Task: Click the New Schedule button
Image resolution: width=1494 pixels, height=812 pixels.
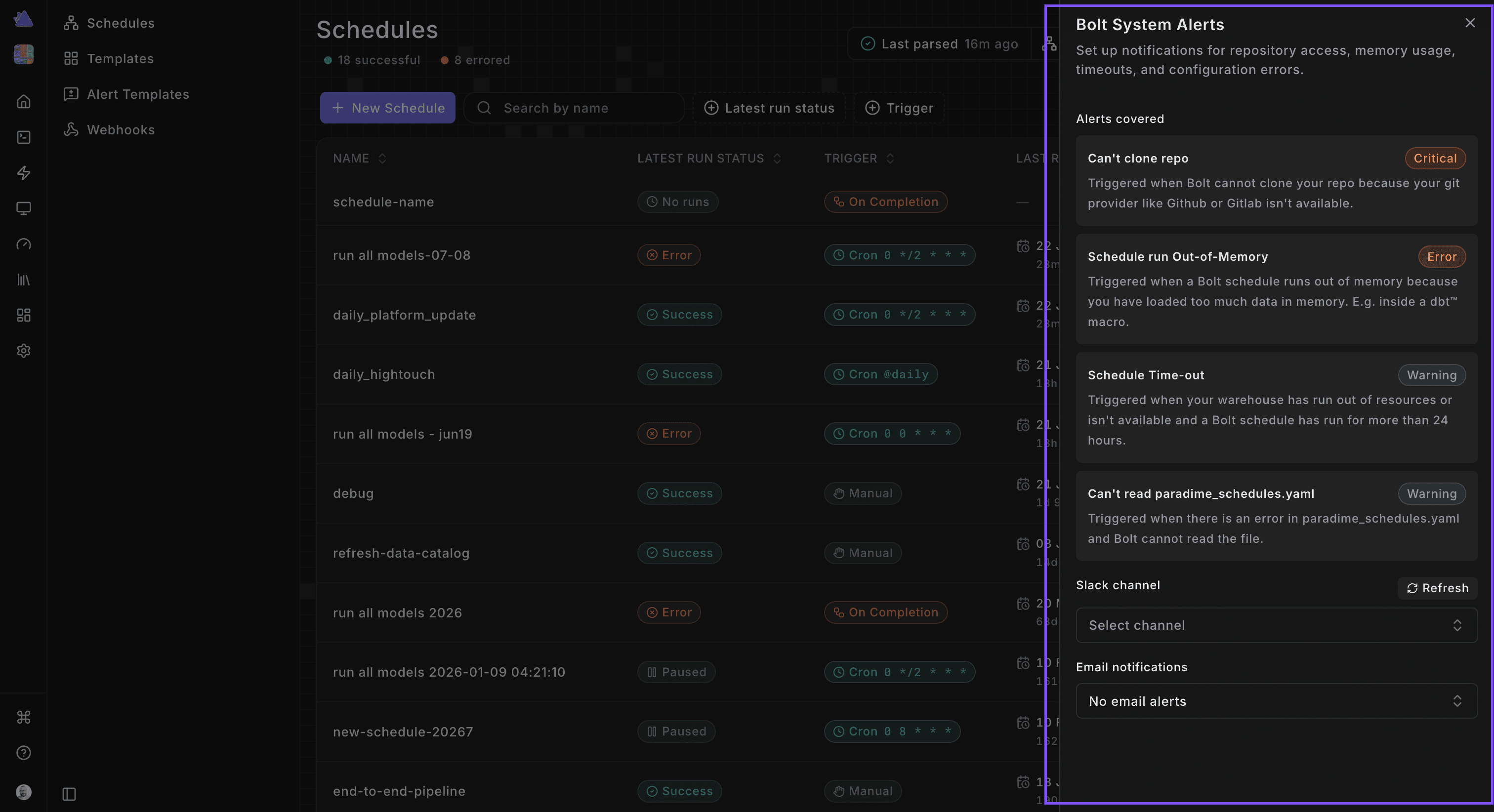Action: point(387,108)
